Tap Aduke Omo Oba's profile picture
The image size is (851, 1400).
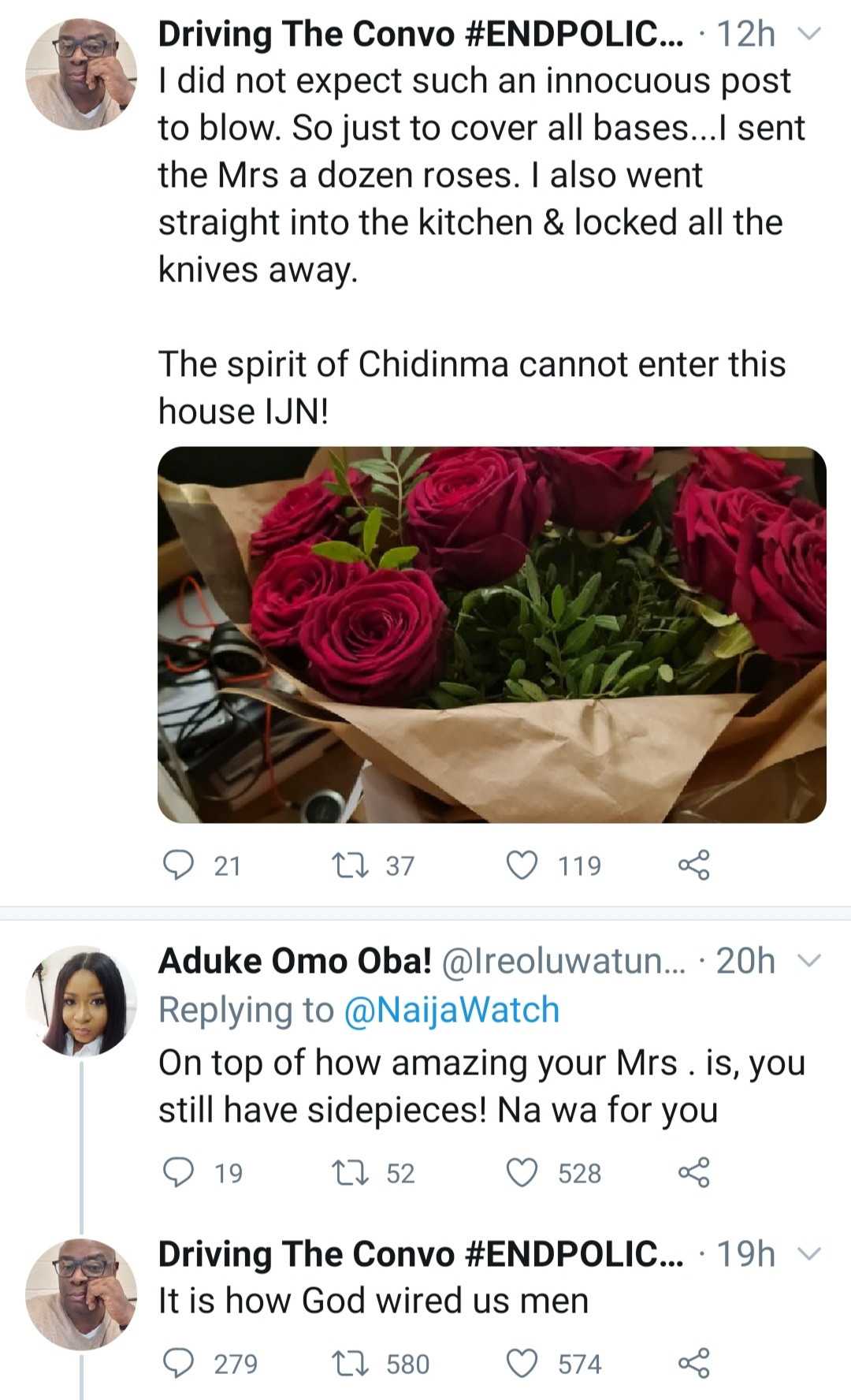(81, 1002)
